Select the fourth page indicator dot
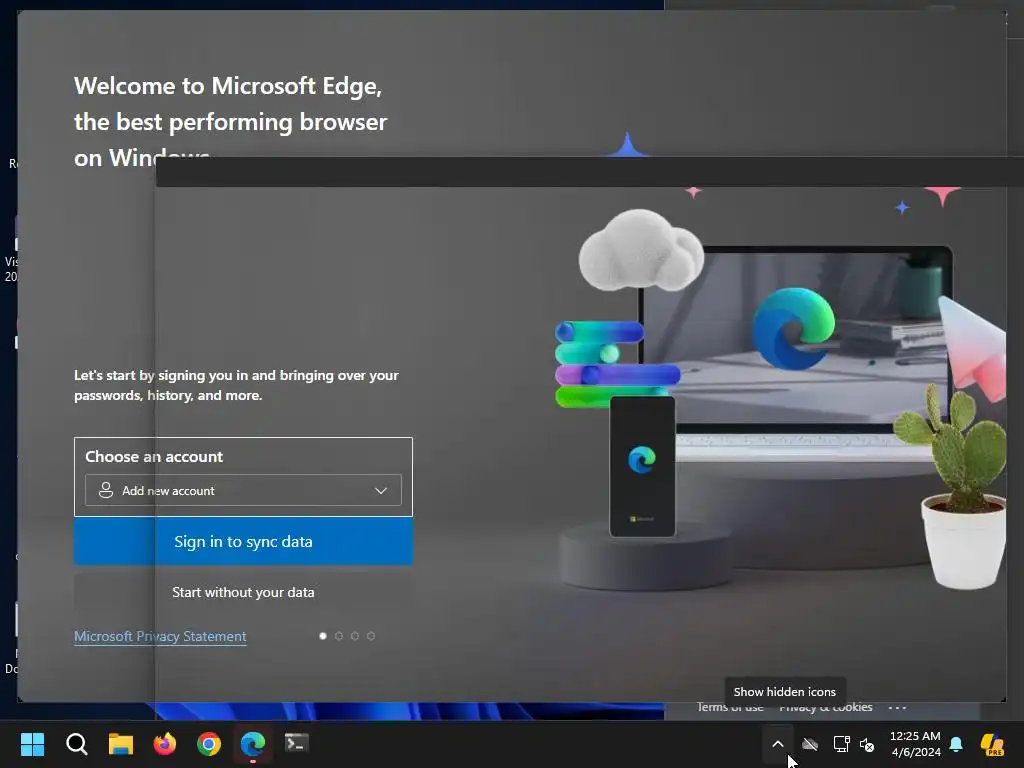Screen dimensions: 1024x768 pyautogui.click(x=371, y=636)
